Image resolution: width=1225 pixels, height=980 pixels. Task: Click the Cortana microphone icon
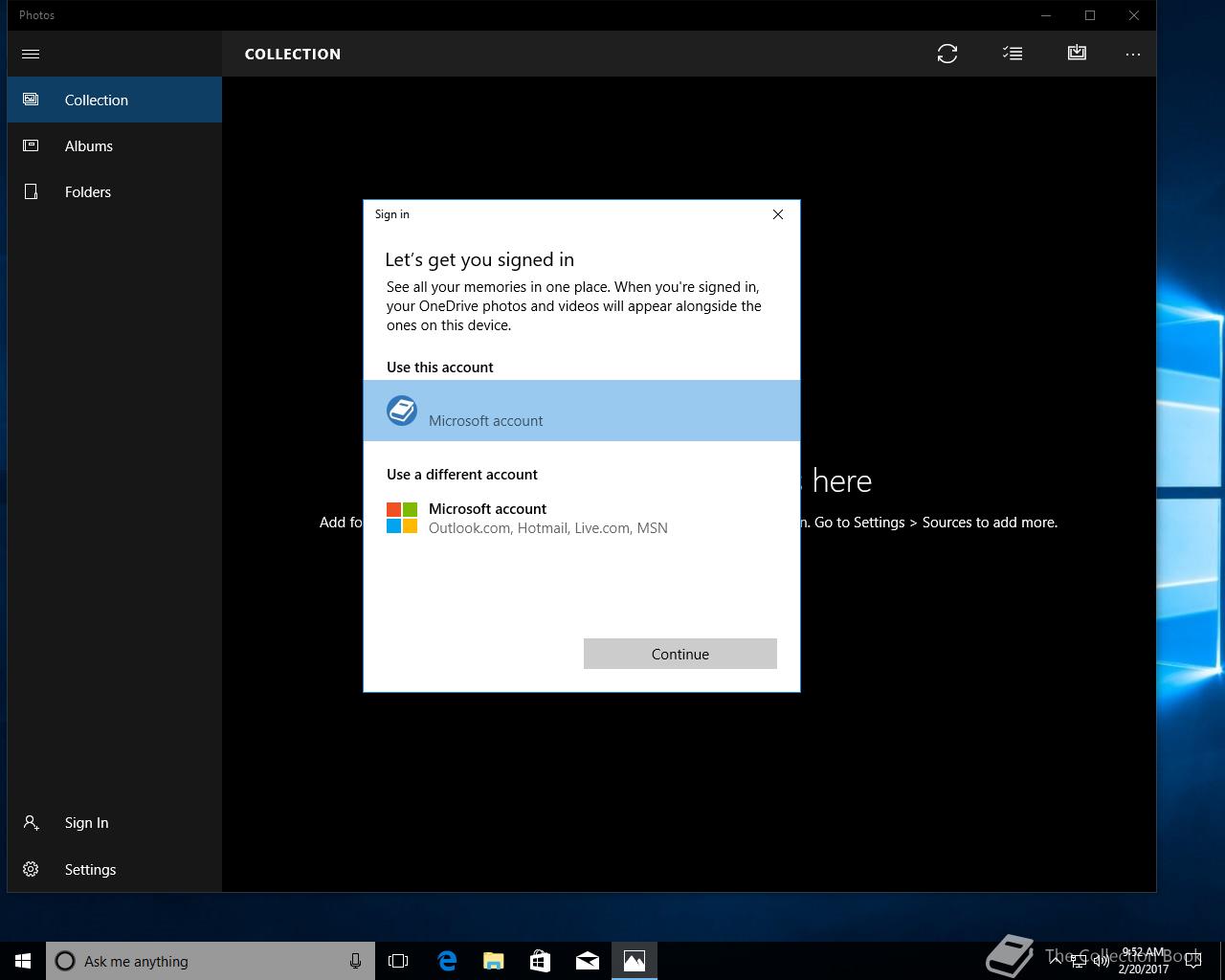355,961
